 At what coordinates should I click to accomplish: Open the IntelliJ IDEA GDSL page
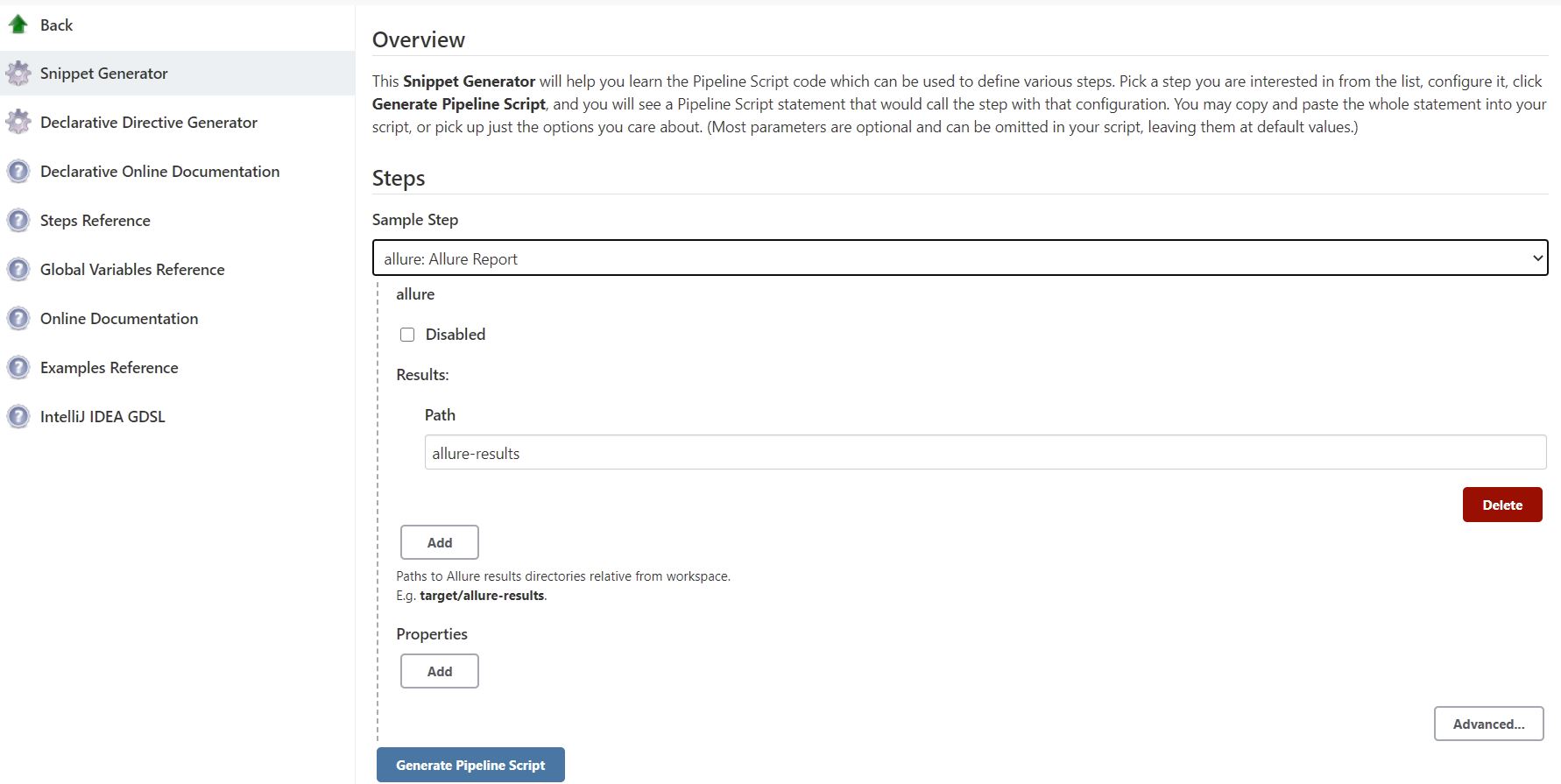pyautogui.click(x=102, y=416)
